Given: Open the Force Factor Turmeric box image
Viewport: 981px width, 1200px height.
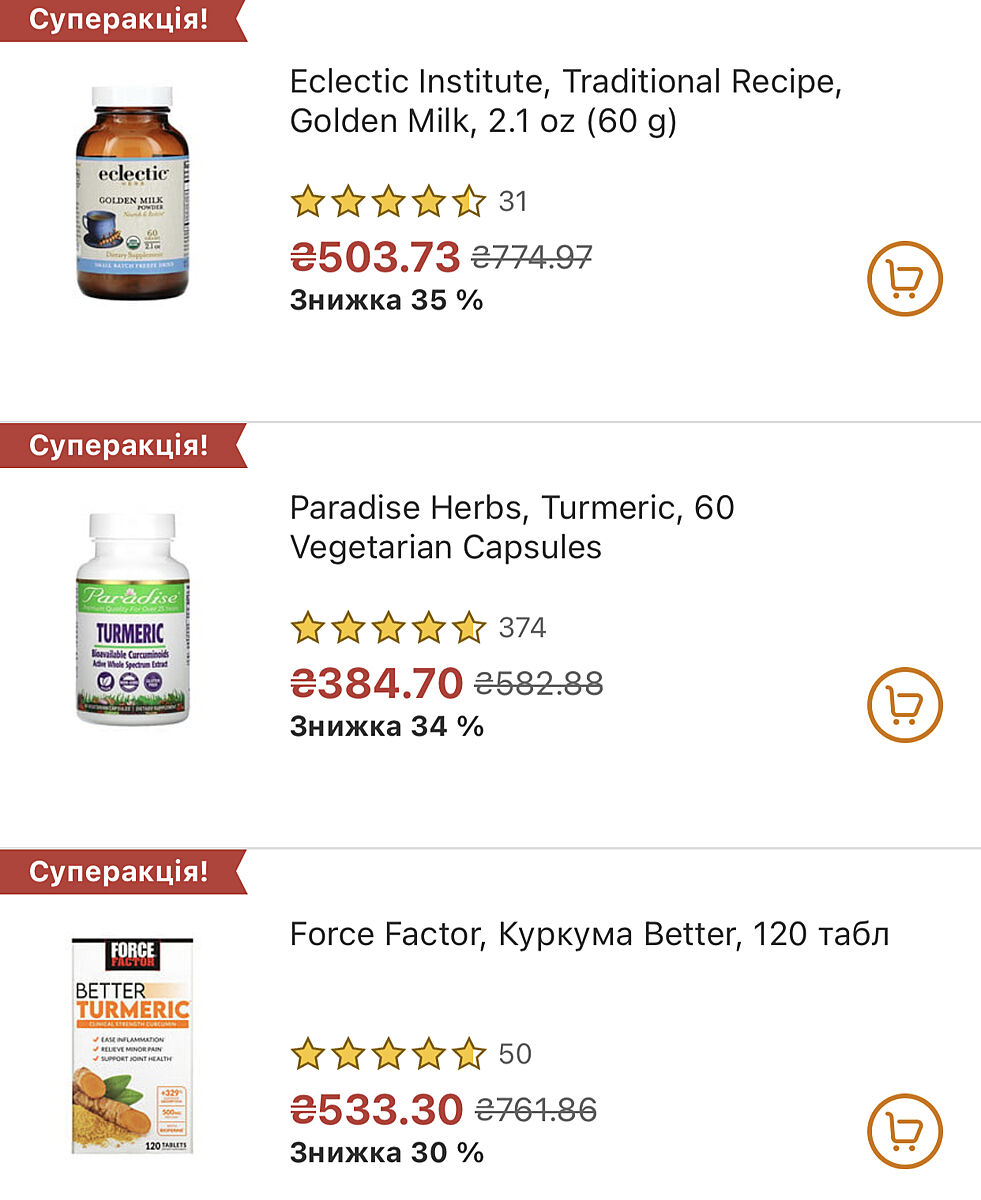Looking at the screenshot, I should tap(132, 1045).
